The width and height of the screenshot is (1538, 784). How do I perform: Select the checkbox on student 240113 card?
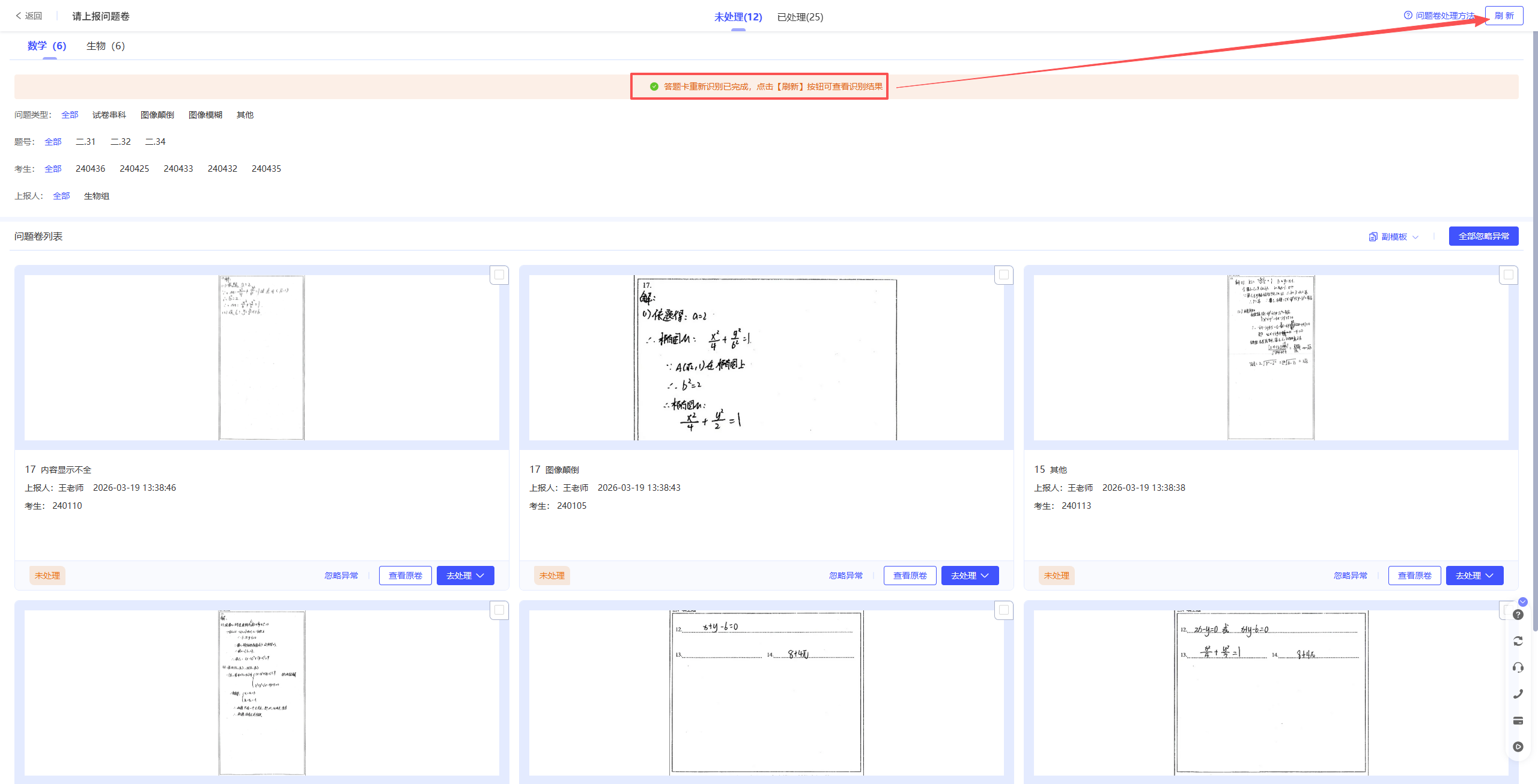[x=1508, y=275]
